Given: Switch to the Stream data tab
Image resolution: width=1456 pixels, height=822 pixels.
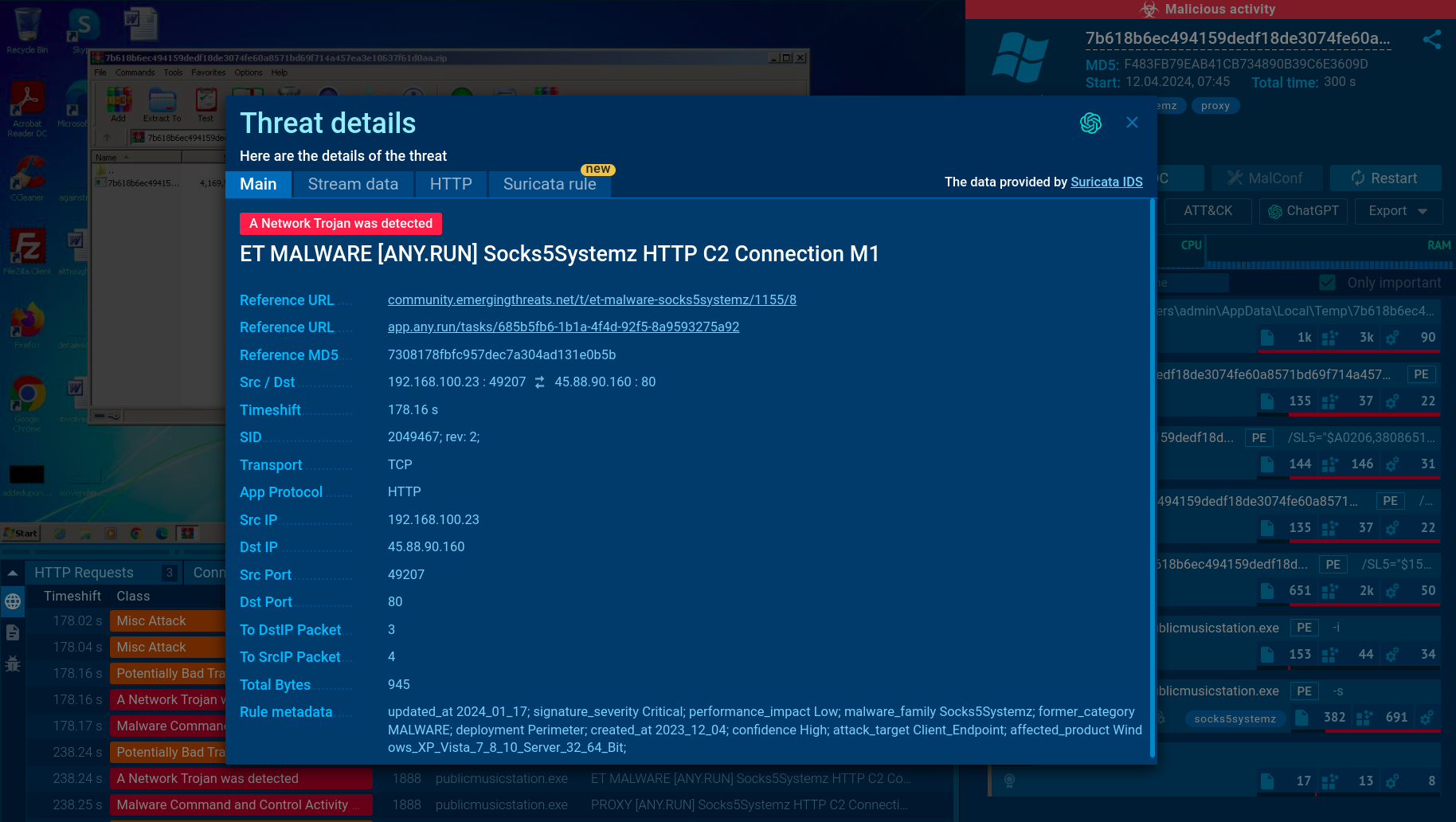Looking at the screenshot, I should [353, 184].
